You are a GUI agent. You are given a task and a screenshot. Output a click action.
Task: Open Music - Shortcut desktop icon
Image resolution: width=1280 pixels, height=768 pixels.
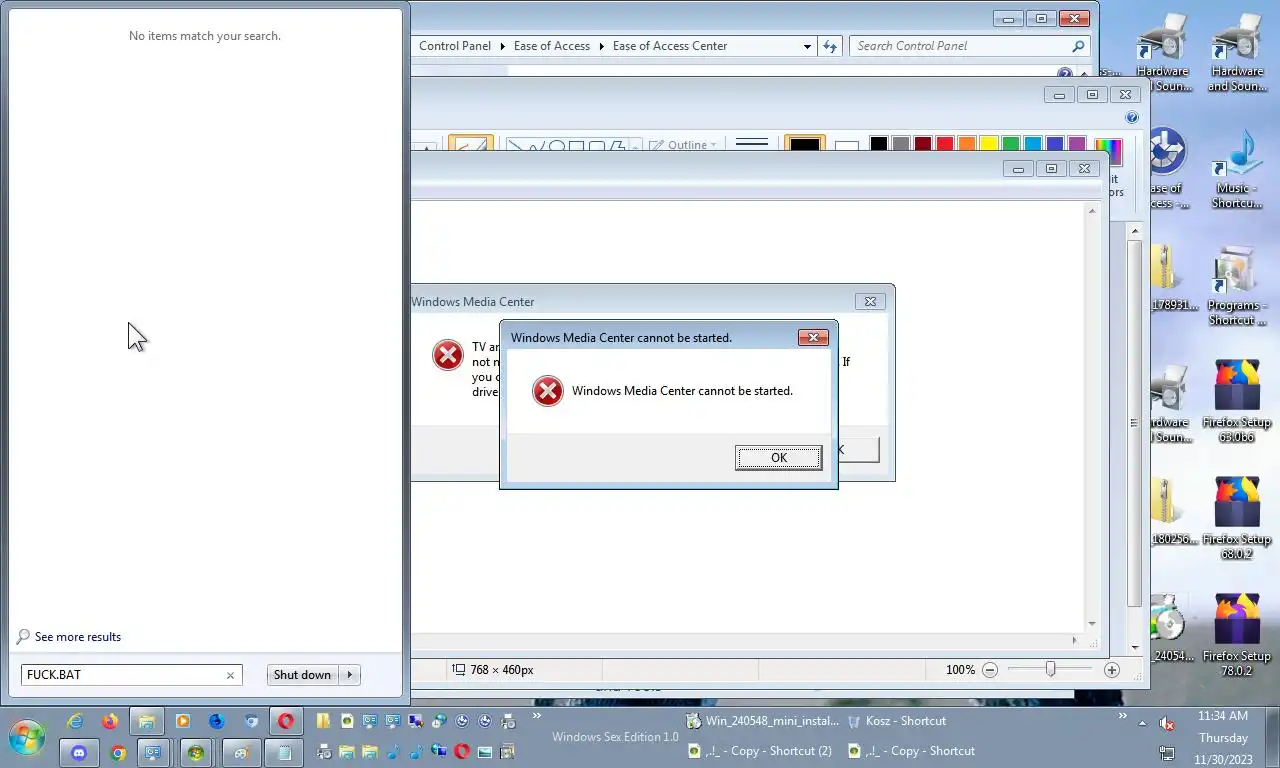coord(1237,167)
